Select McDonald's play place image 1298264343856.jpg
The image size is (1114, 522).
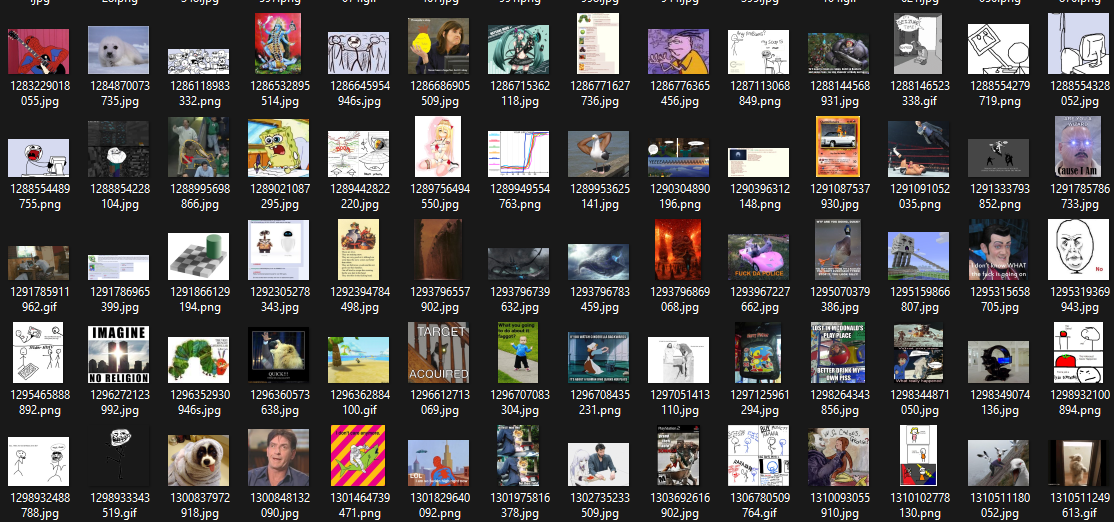(838, 352)
